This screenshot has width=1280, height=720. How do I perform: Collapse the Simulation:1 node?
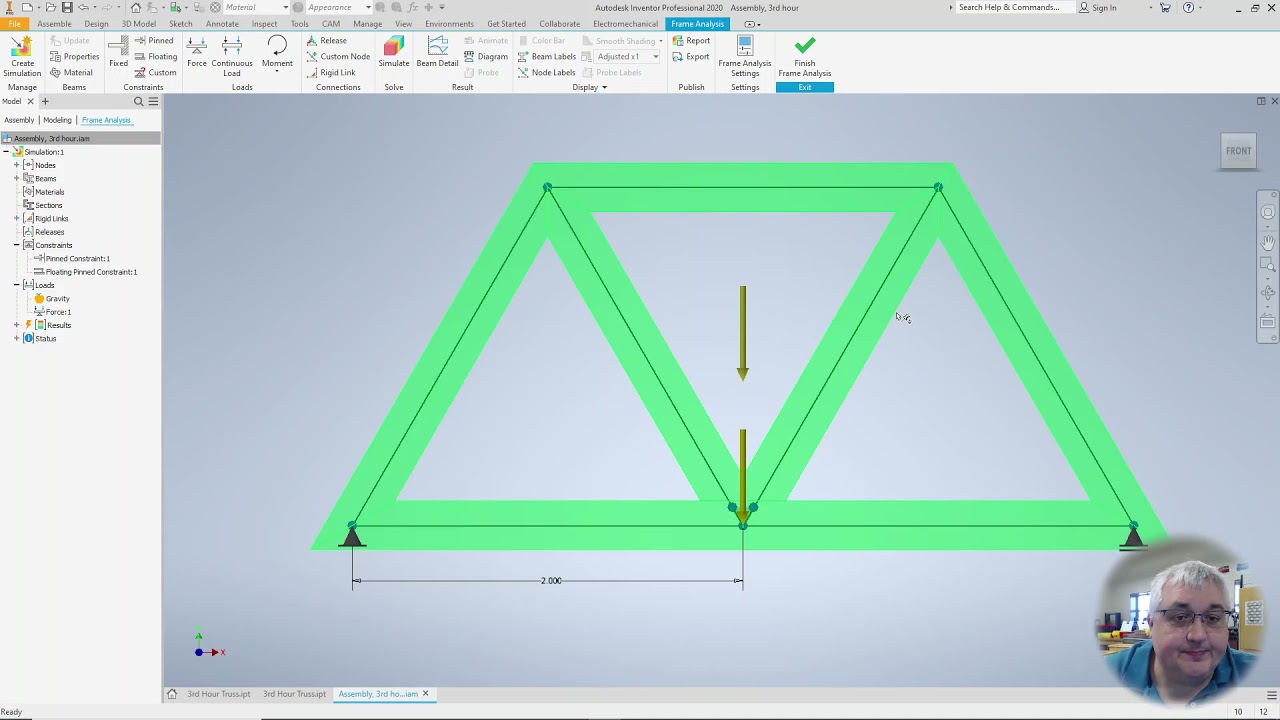coord(6,152)
